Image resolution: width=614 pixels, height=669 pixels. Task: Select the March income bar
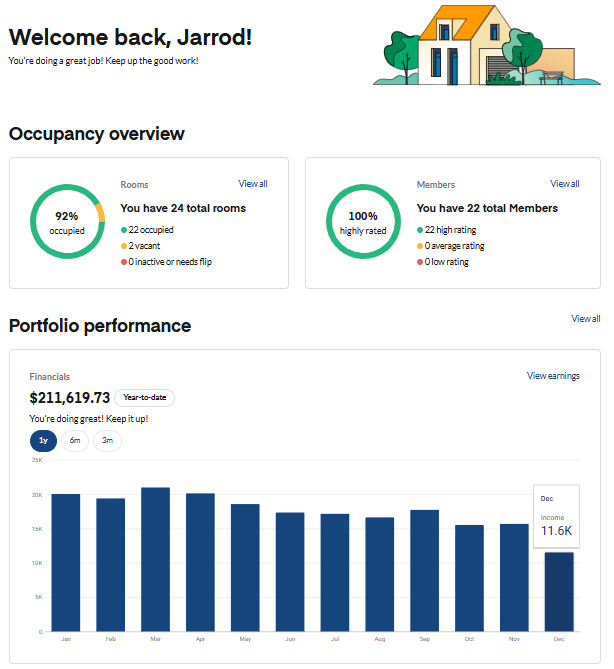(x=155, y=560)
